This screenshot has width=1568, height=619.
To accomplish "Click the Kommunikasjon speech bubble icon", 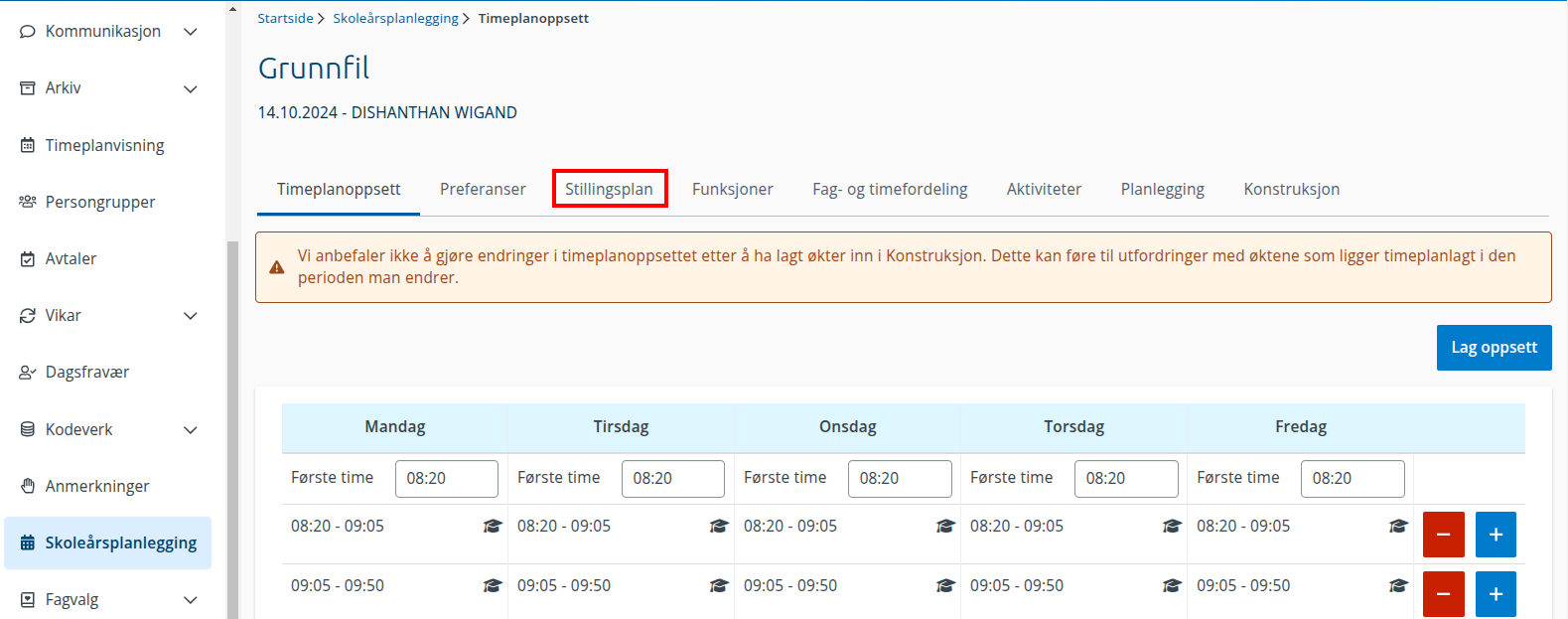I will pyautogui.click(x=28, y=32).
